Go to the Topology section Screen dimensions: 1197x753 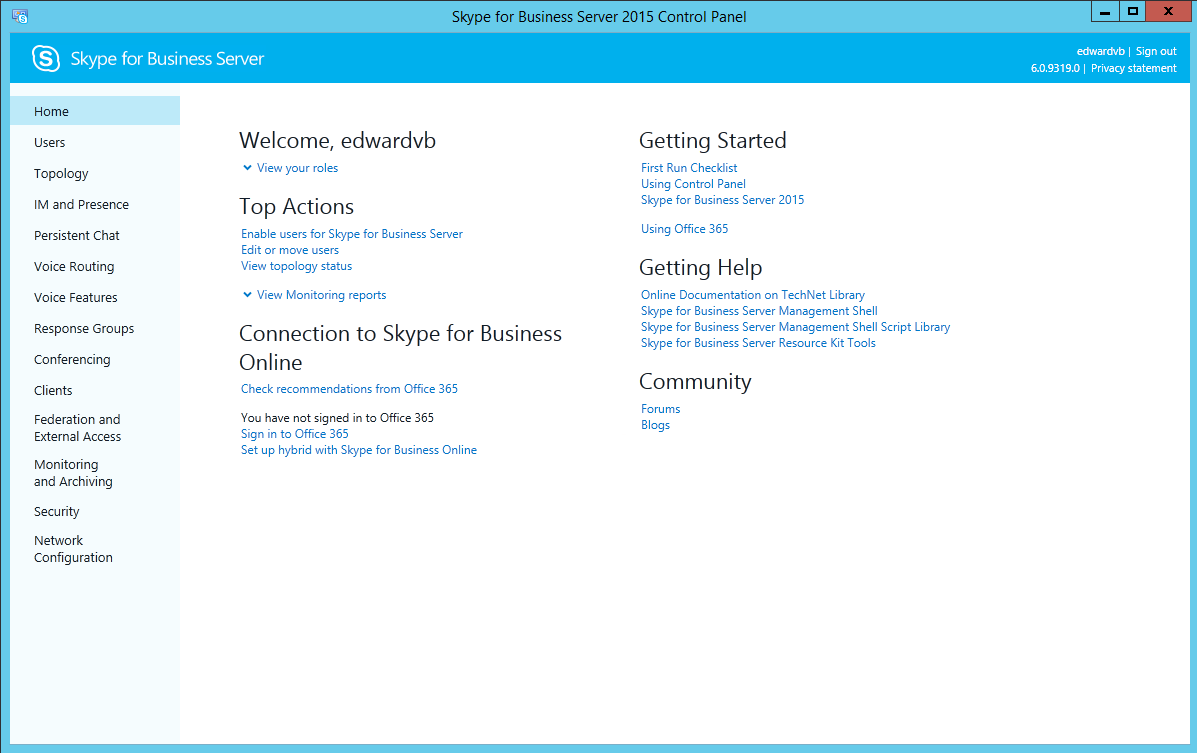point(61,174)
